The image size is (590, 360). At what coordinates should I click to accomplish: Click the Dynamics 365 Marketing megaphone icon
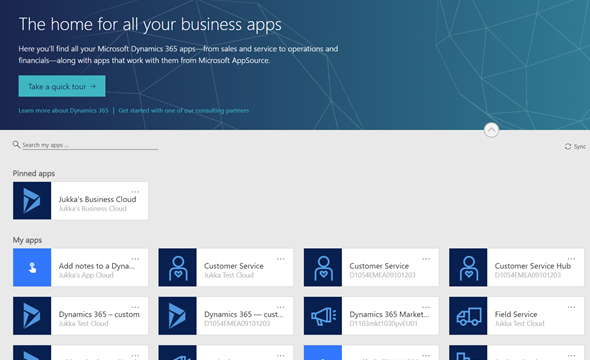[x=323, y=316]
